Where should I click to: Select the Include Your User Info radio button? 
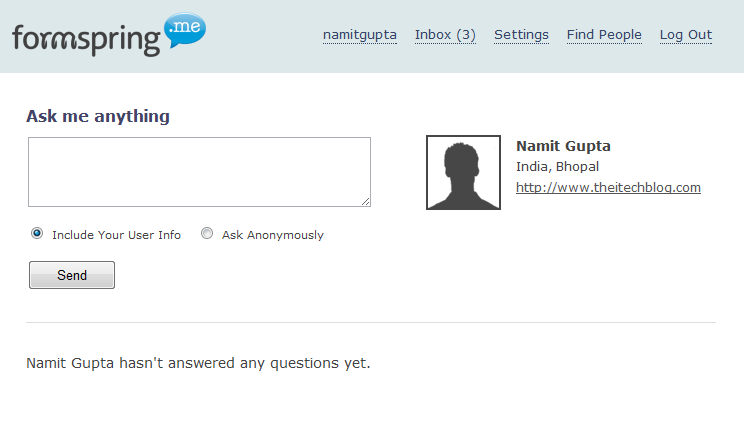37,233
